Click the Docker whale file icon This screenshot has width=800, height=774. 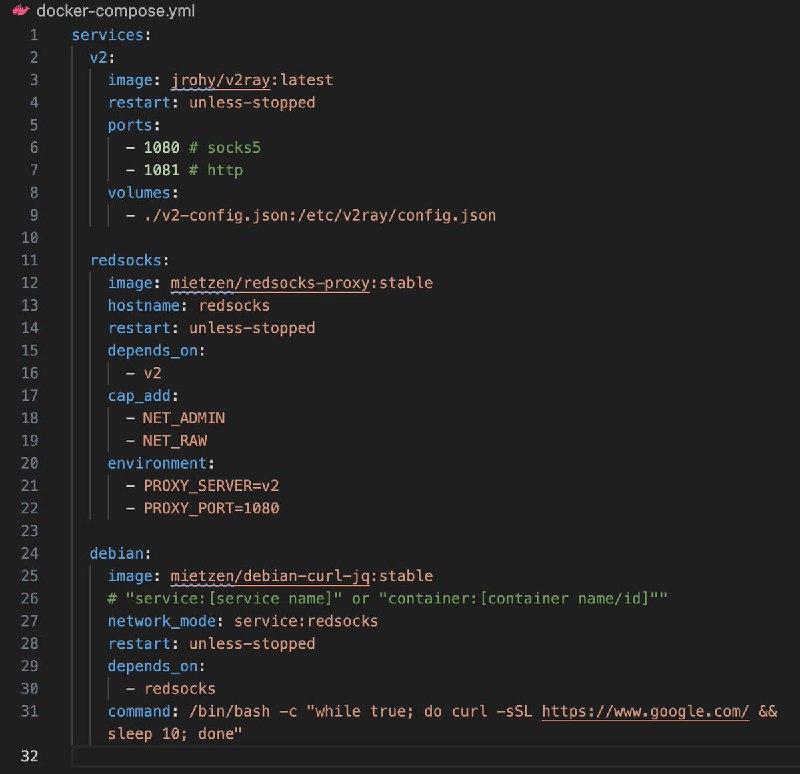click(x=18, y=12)
